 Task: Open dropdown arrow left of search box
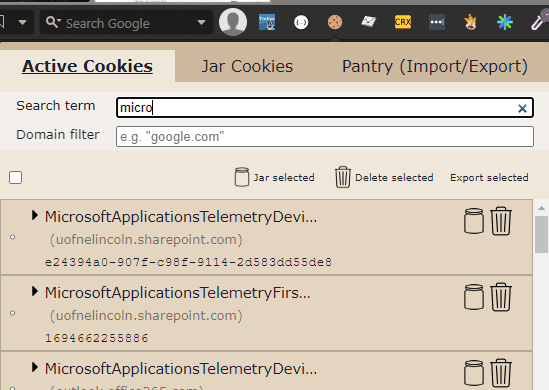(x=22, y=23)
